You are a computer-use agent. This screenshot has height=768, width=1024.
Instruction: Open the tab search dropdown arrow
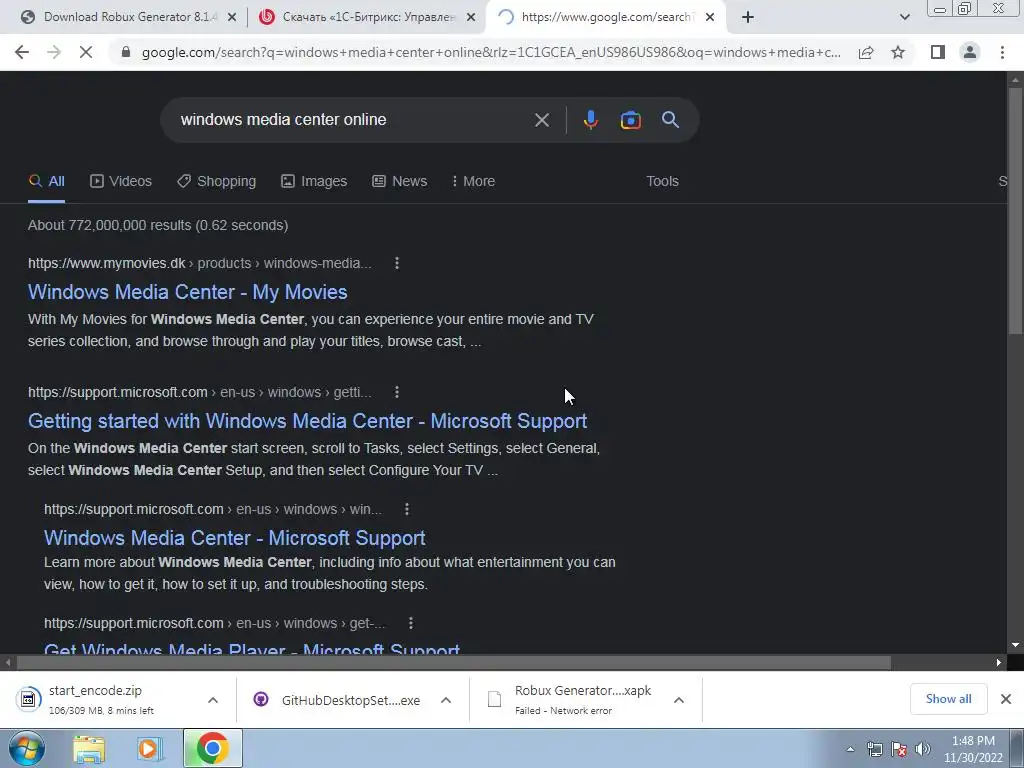904,18
